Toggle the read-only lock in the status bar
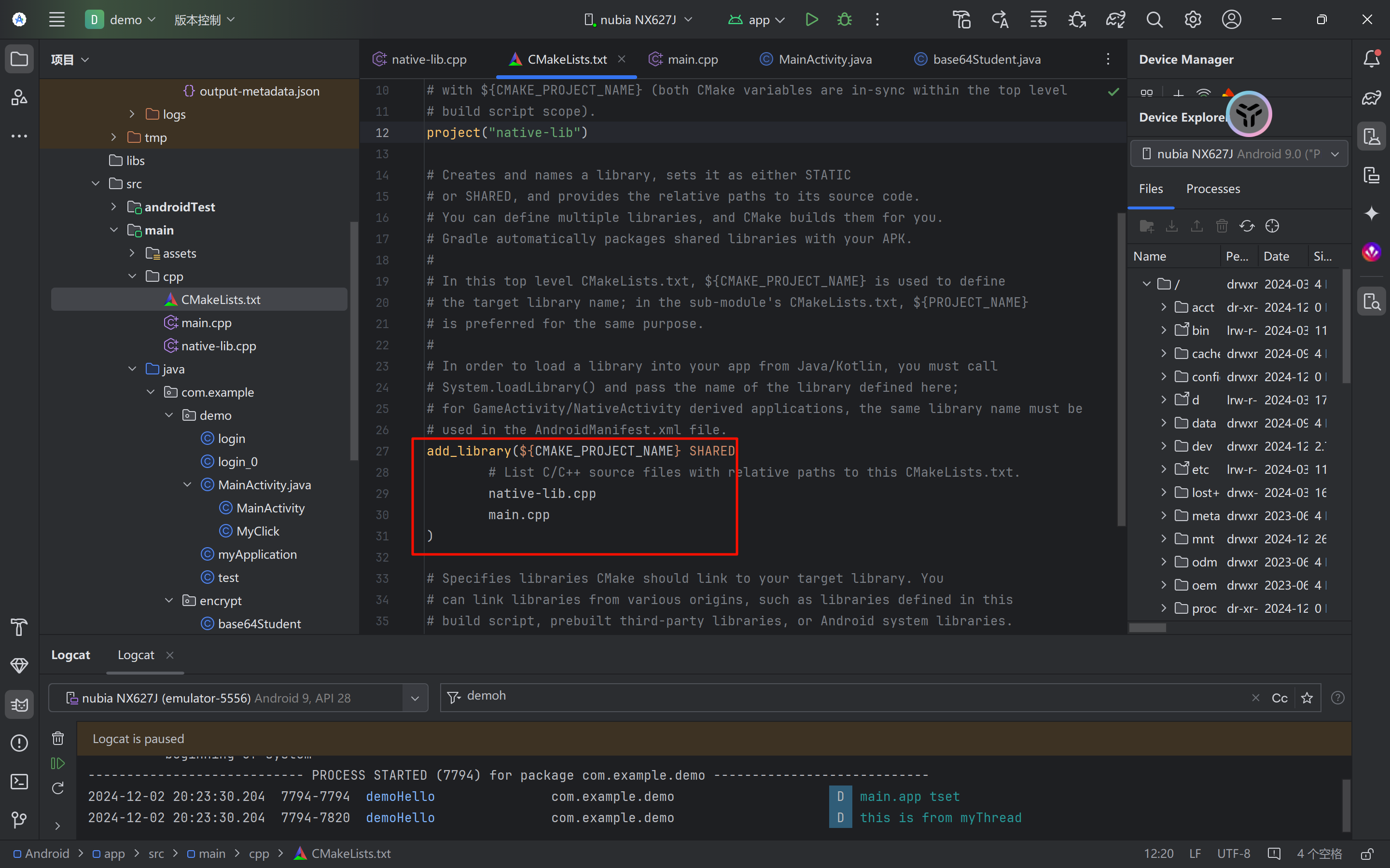This screenshot has width=1390, height=868. 1367,854
